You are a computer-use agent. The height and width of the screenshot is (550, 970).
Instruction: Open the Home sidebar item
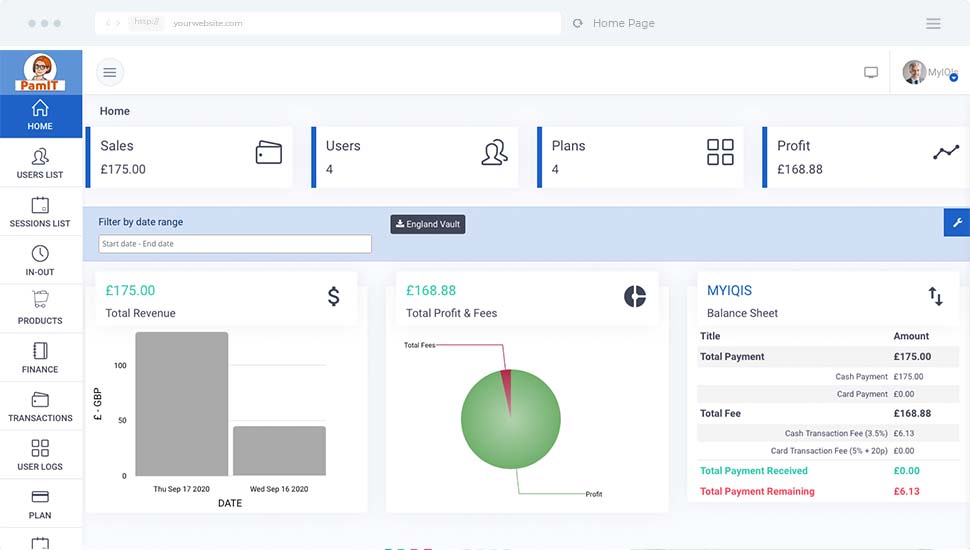[x=40, y=116]
